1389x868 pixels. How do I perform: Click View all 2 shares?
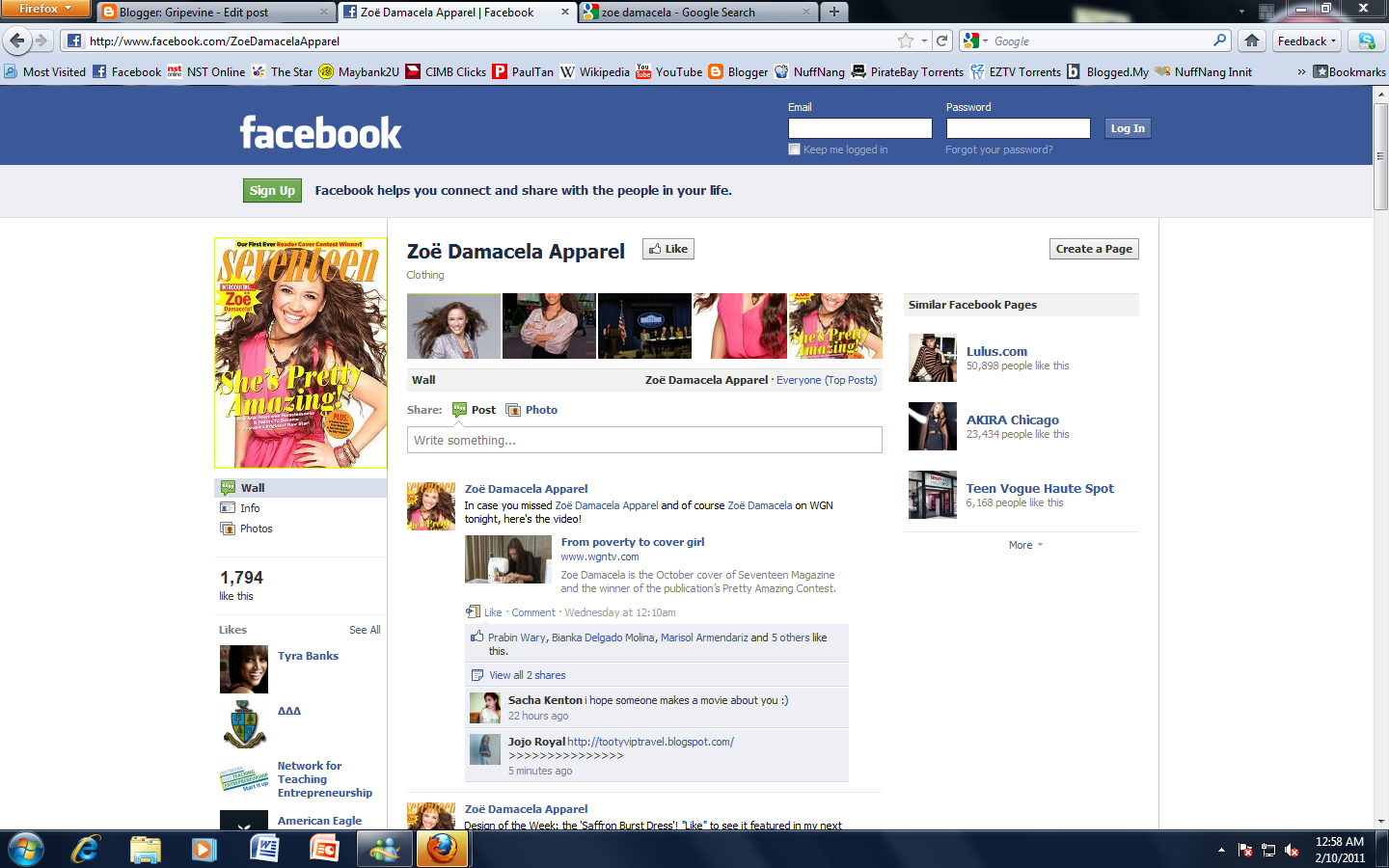[527, 675]
